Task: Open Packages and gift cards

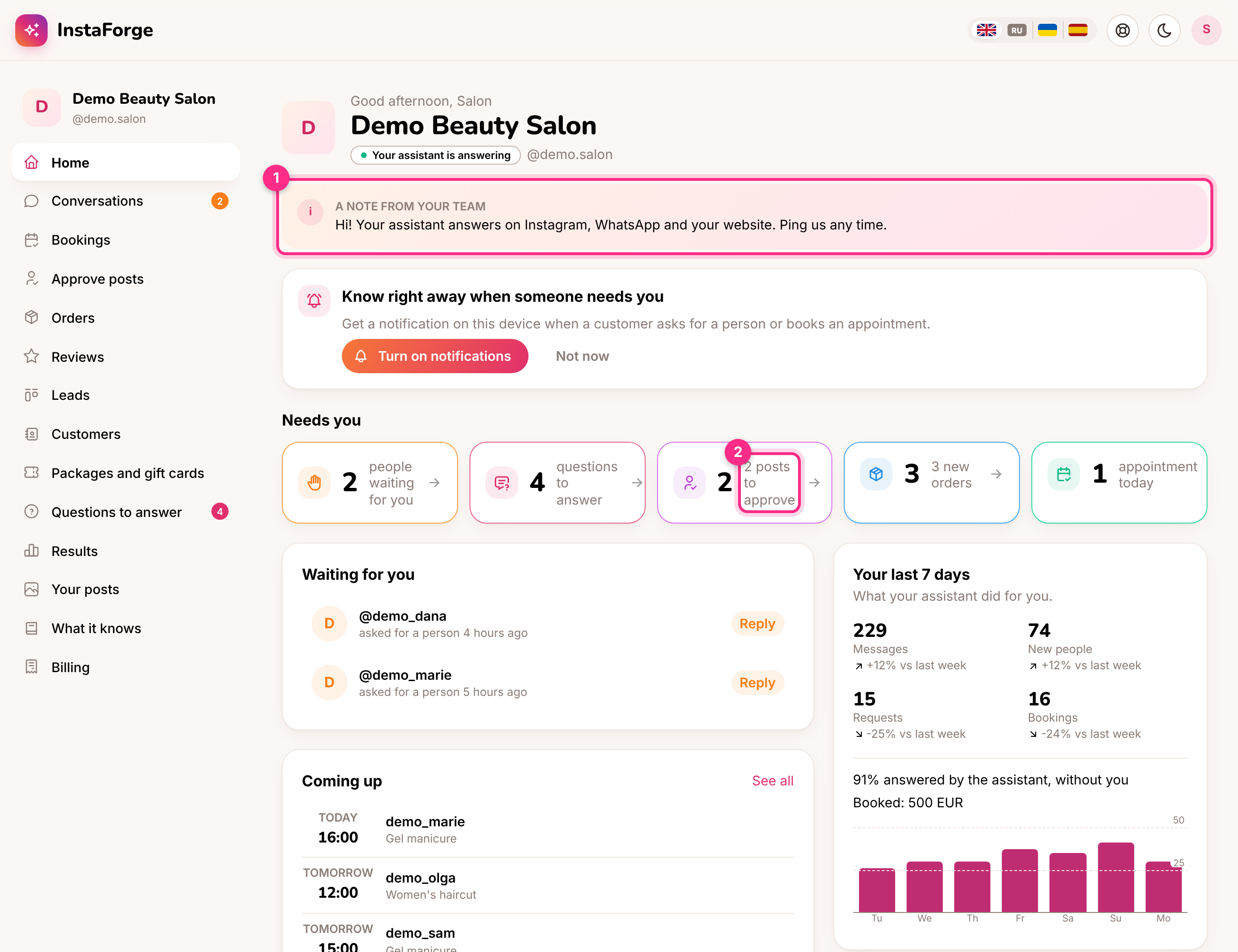Action: point(125,473)
